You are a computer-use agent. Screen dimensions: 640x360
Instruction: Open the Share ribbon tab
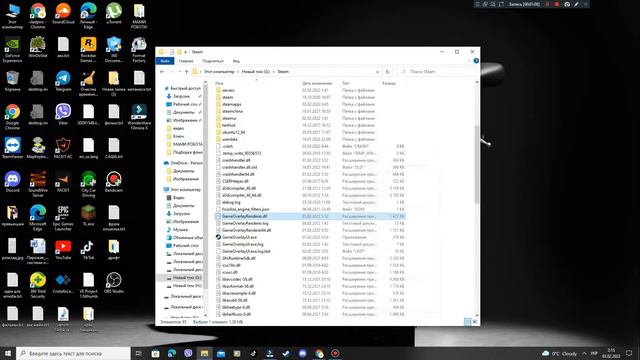pyautogui.click(x=213, y=61)
